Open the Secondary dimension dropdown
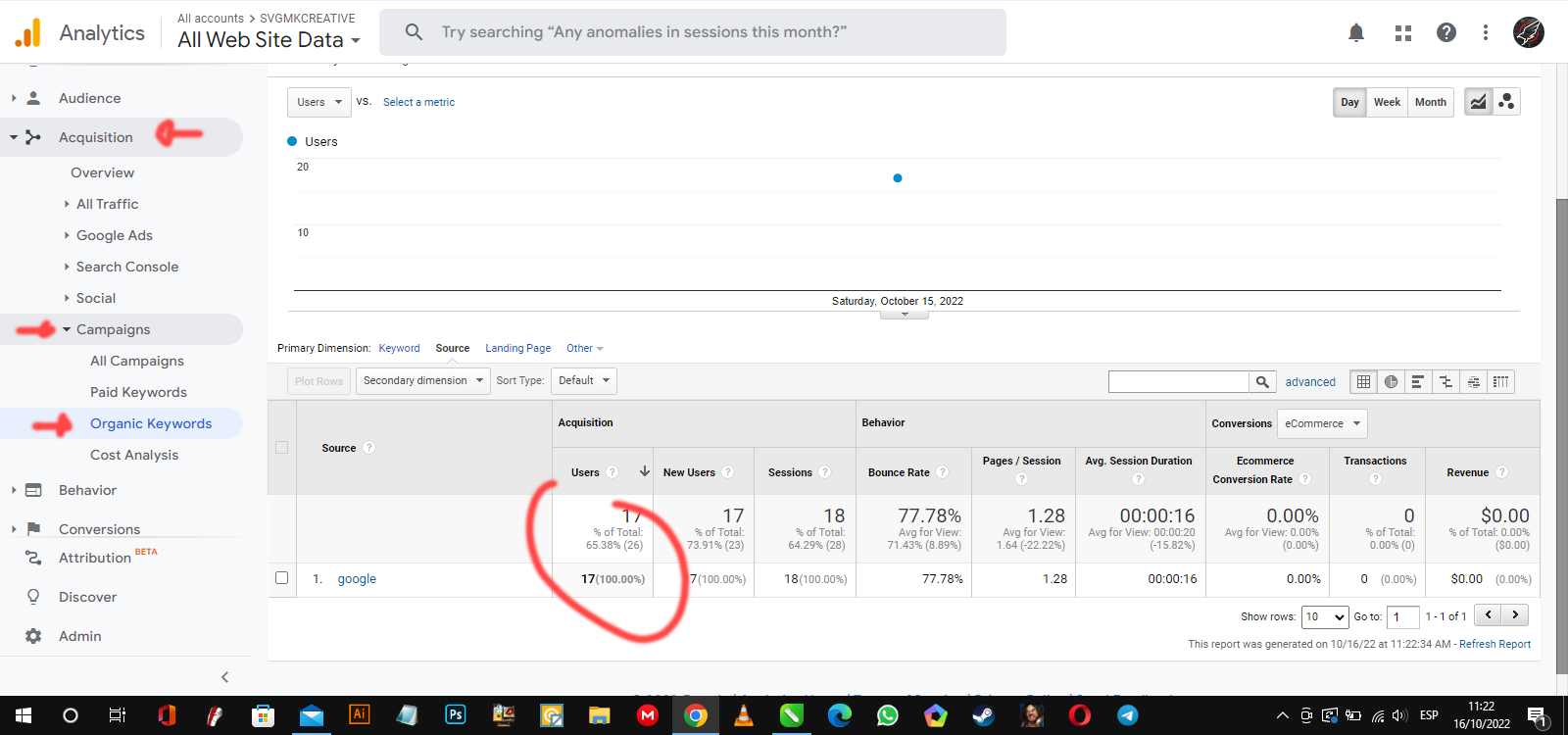This screenshot has height=735, width=1568. (x=423, y=381)
